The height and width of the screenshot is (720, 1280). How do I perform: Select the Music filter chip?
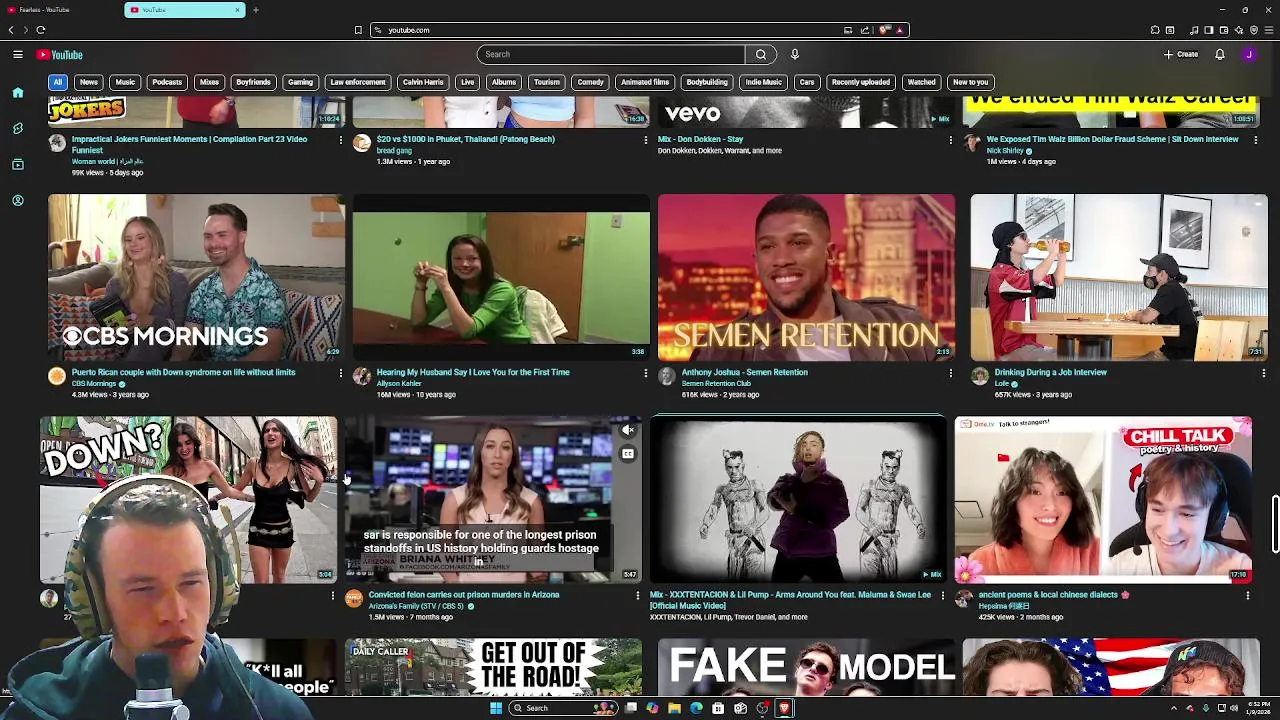click(x=125, y=82)
